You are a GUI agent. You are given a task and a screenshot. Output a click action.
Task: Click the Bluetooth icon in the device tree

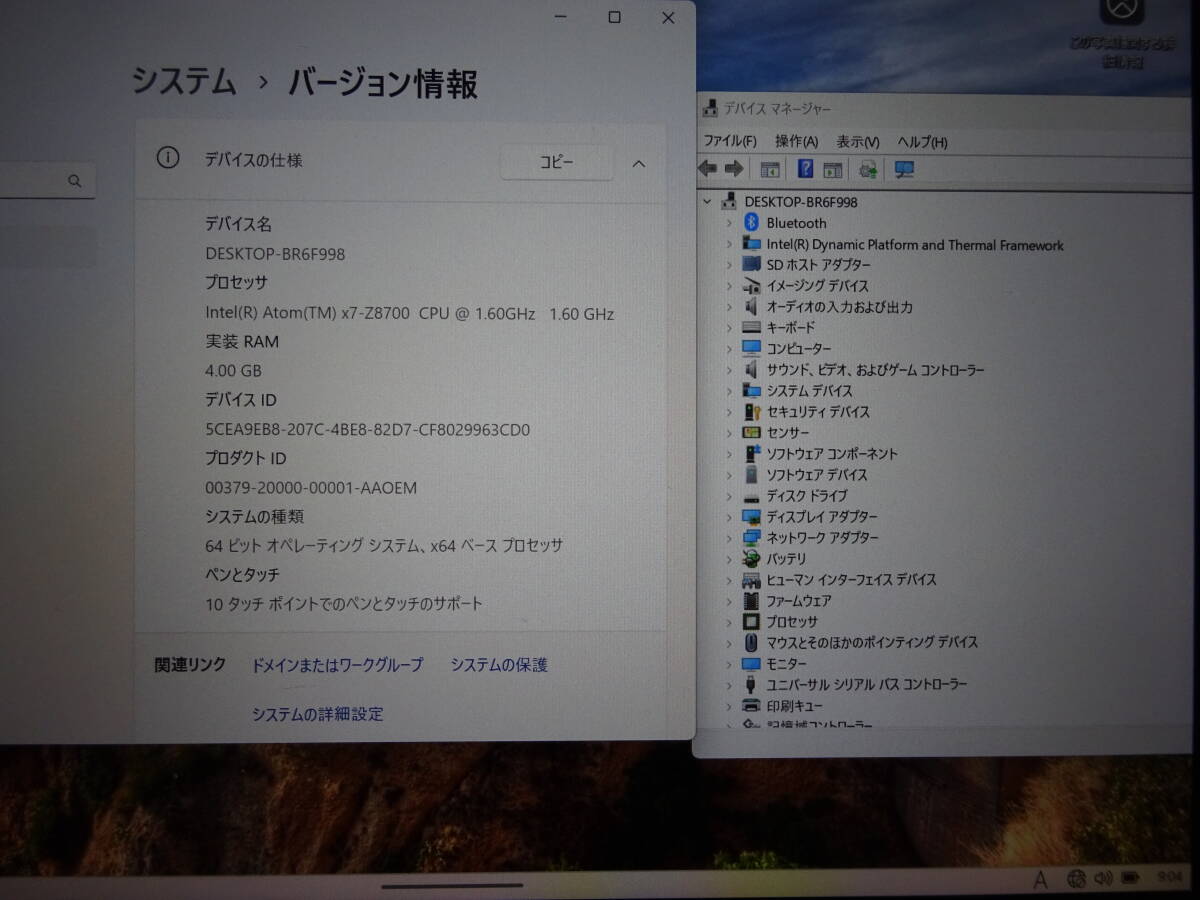point(752,223)
